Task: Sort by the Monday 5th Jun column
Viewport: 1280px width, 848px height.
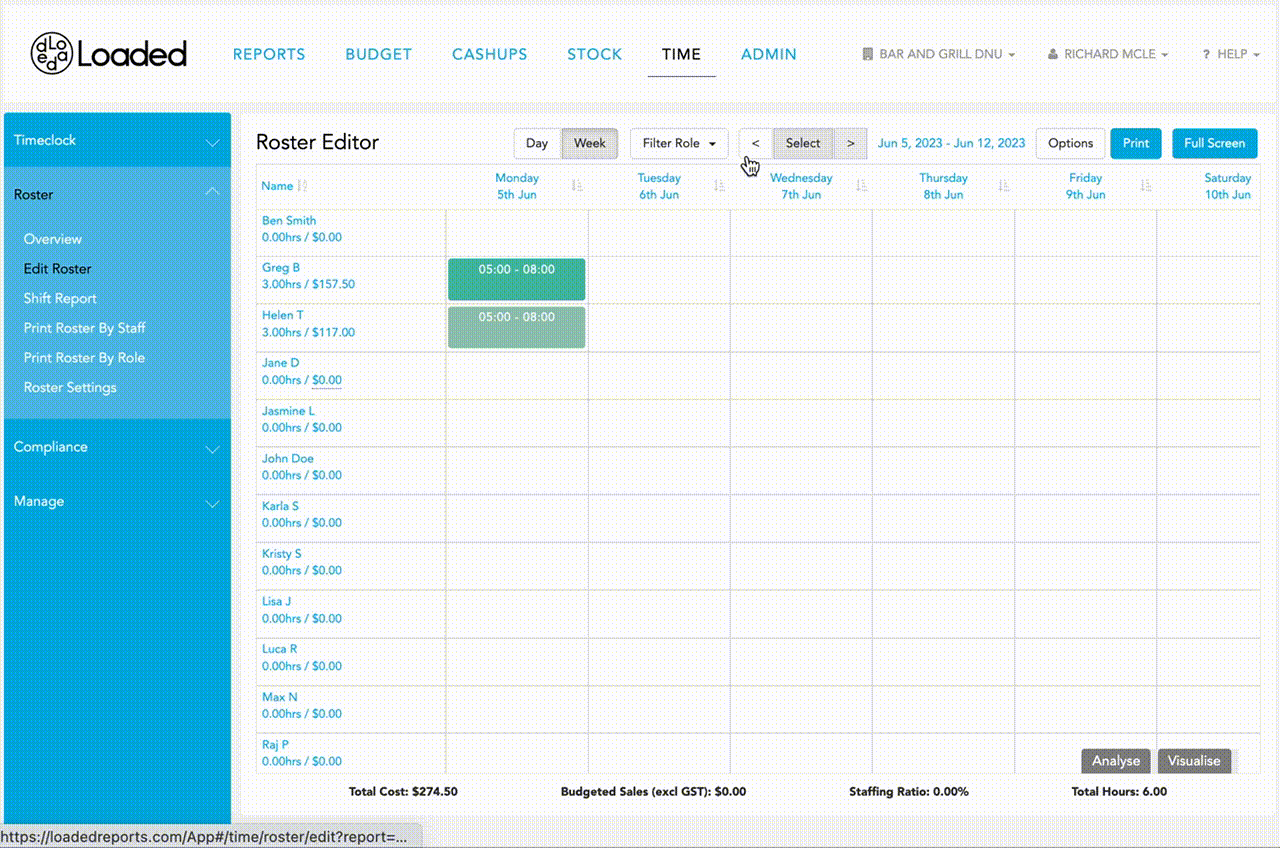Action: (x=577, y=186)
